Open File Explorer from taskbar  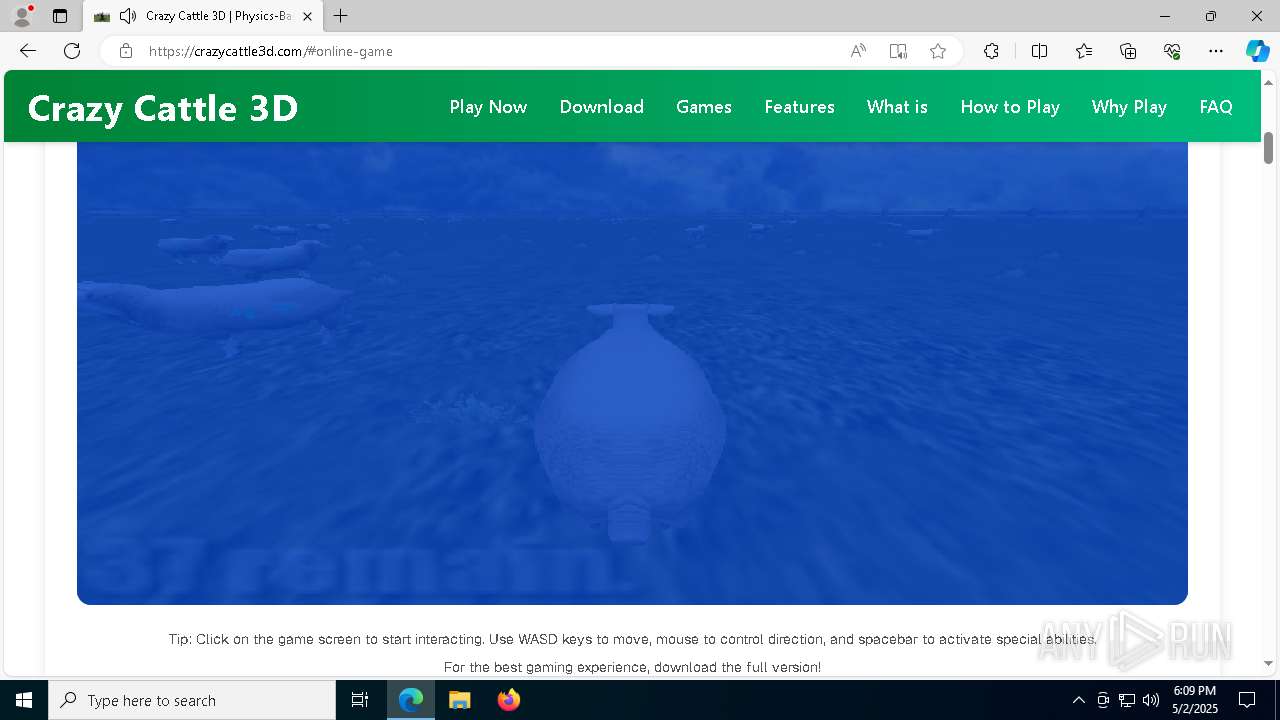pyautogui.click(x=459, y=700)
